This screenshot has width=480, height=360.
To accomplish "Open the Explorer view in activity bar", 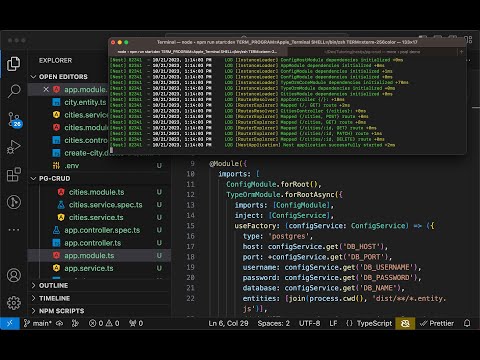I will tap(14, 64).
